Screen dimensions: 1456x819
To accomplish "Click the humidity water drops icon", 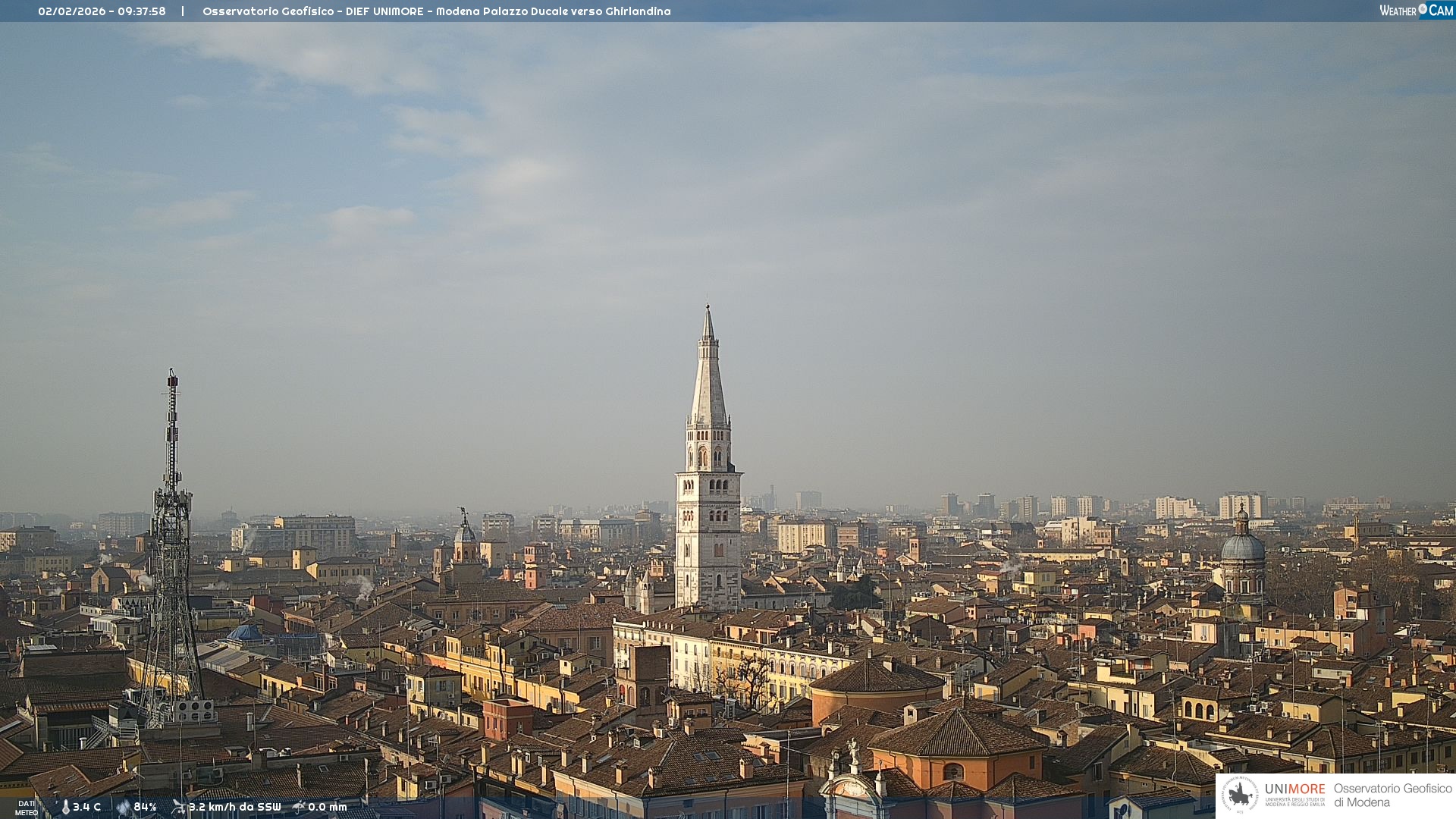I will pyautogui.click(x=124, y=807).
